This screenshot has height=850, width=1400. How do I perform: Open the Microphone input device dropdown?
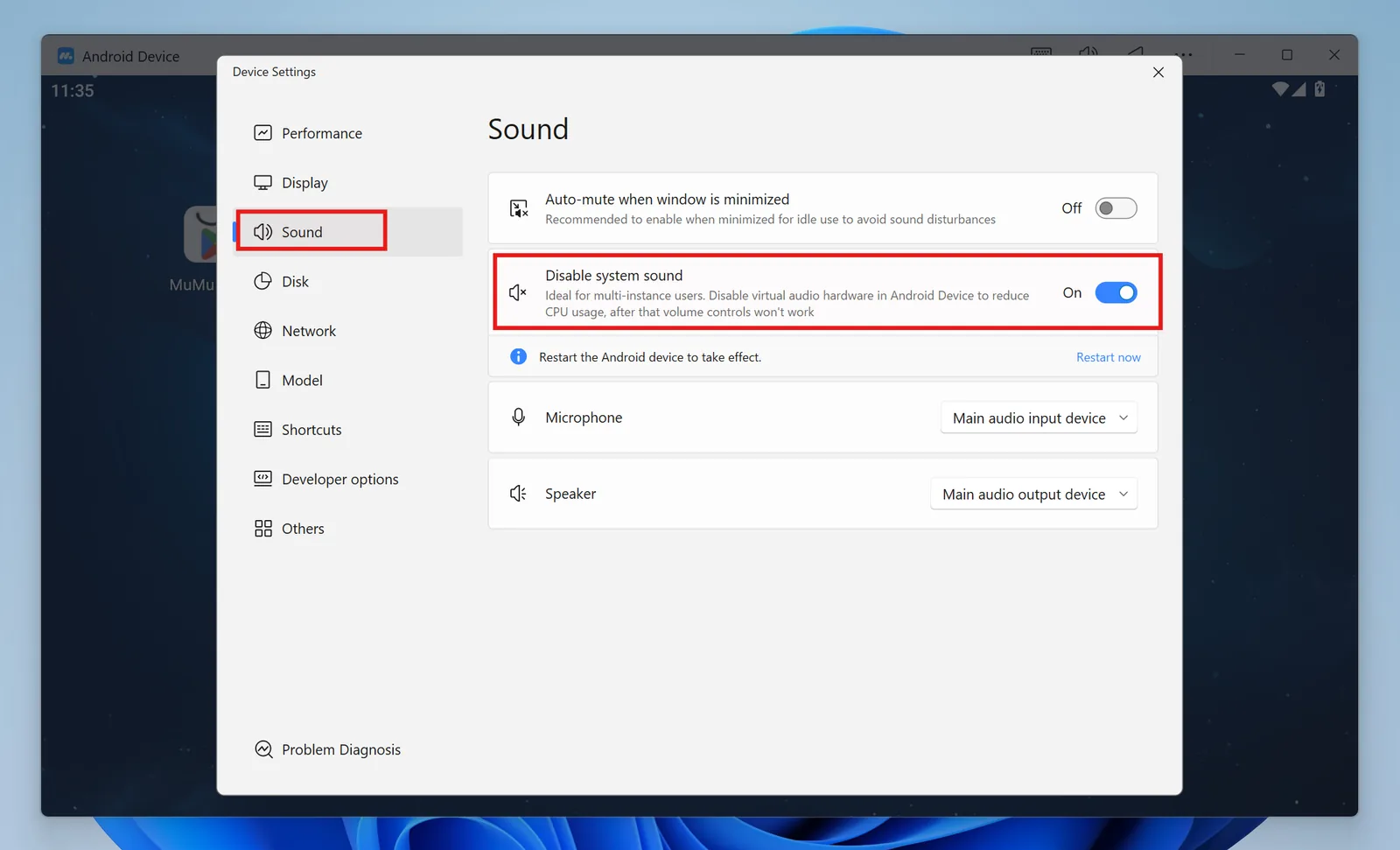(x=1039, y=418)
